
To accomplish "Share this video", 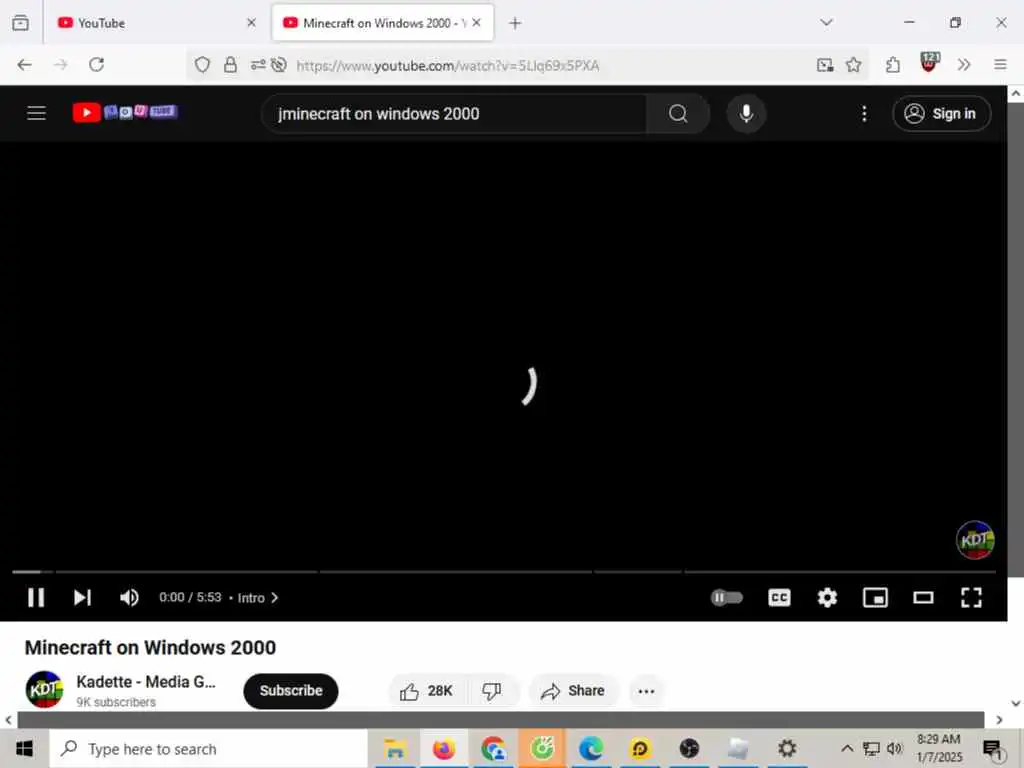I will click(x=573, y=691).
